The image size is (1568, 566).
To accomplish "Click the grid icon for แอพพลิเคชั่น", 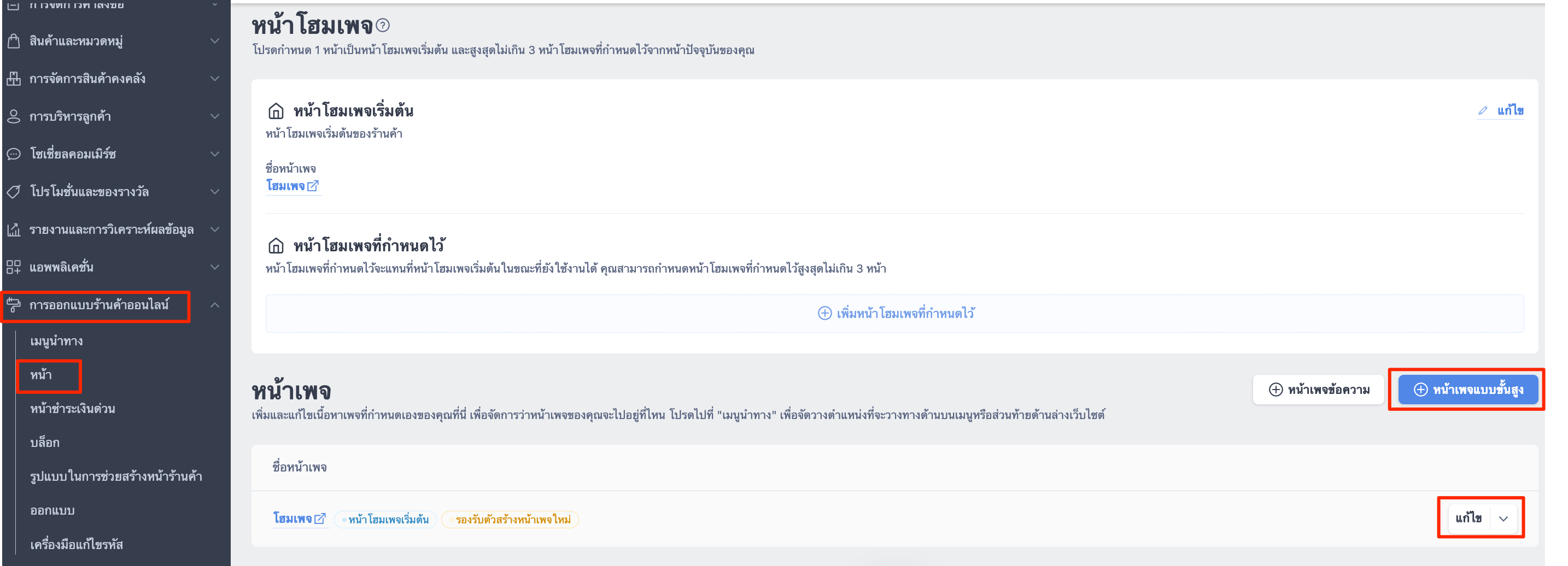I will click(x=13, y=267).
